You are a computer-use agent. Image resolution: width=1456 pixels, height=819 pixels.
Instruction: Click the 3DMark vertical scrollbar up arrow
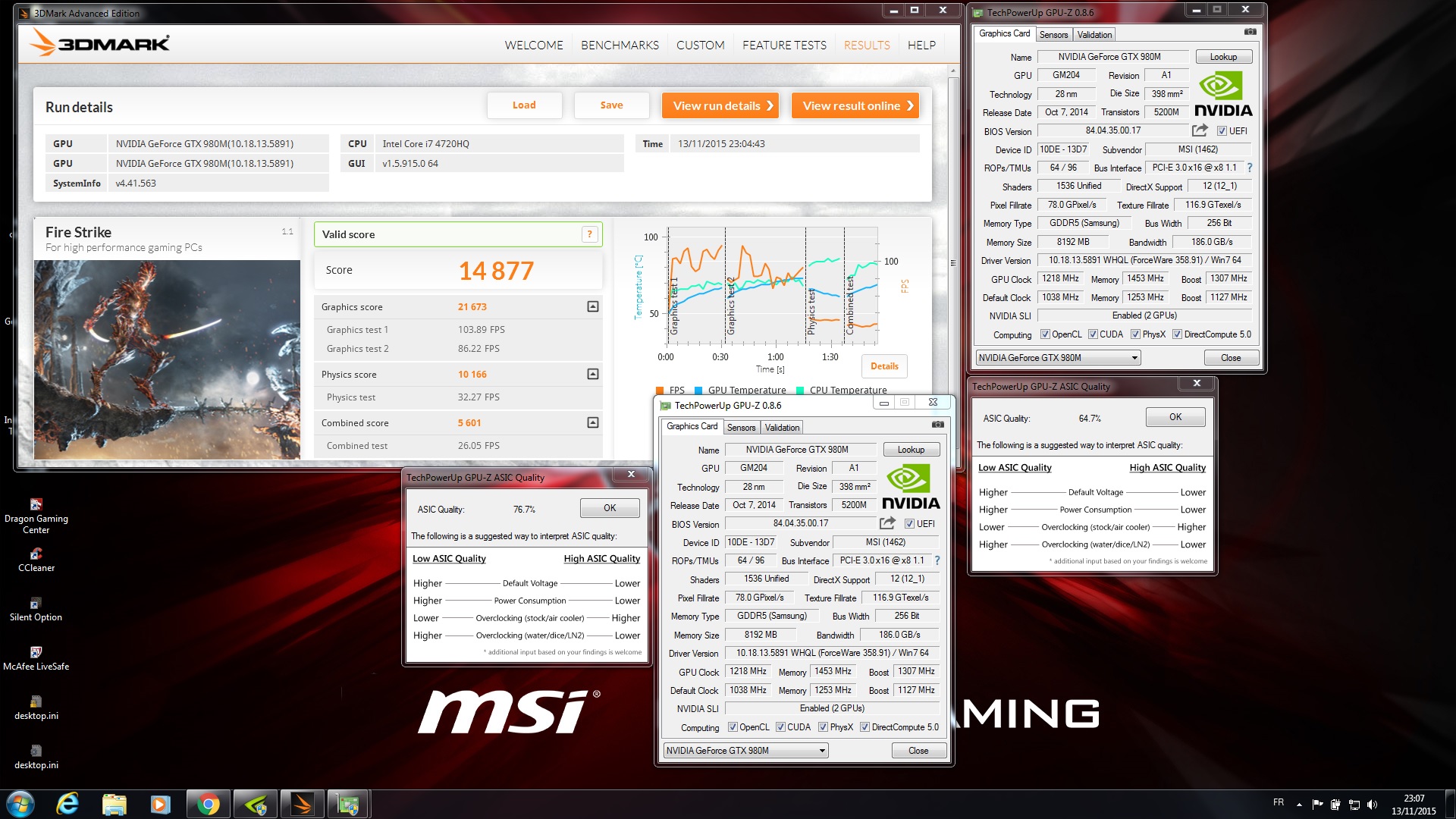(953, 71)
